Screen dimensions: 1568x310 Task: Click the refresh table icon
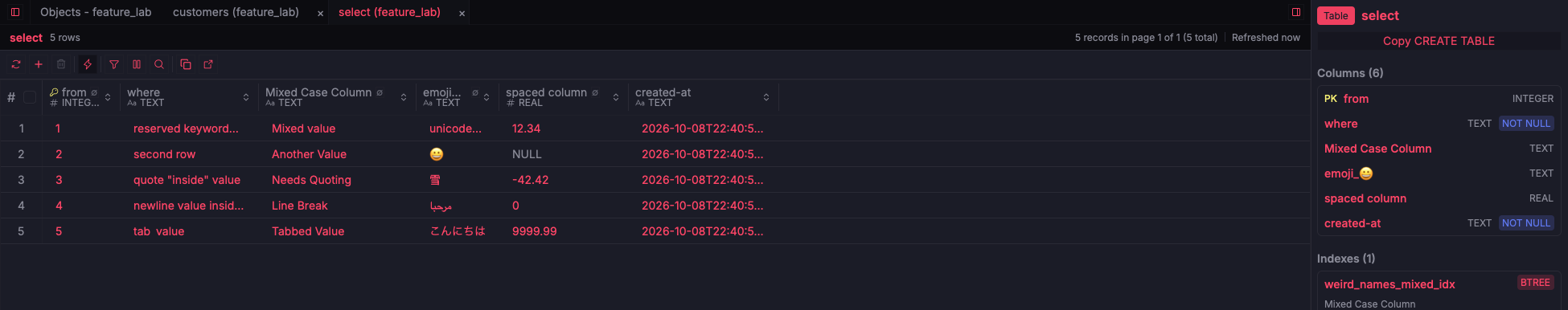tap(16, 64)
